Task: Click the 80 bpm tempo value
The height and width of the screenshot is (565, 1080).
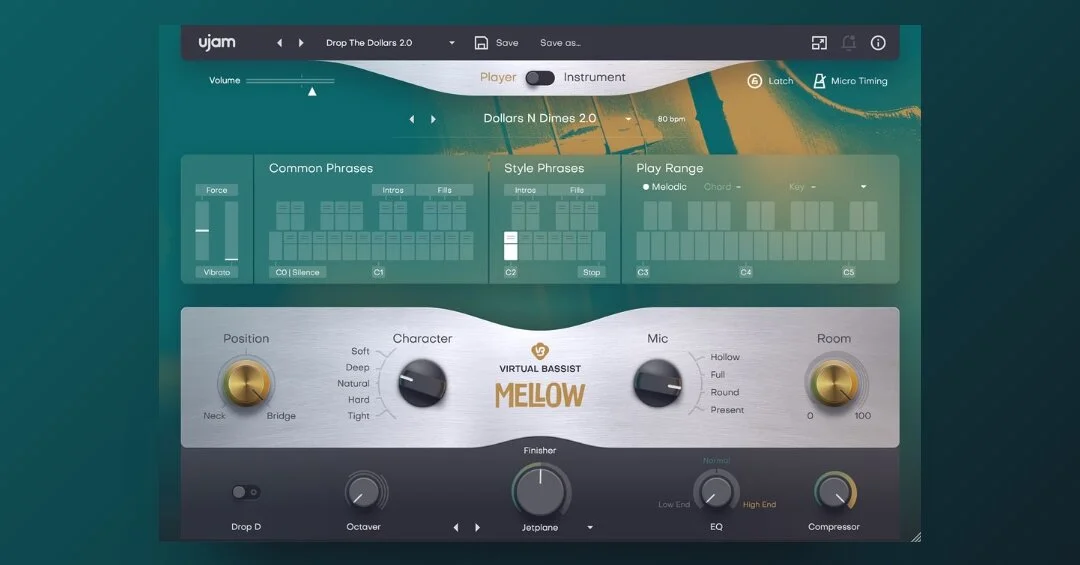Action: pos(671,119)
